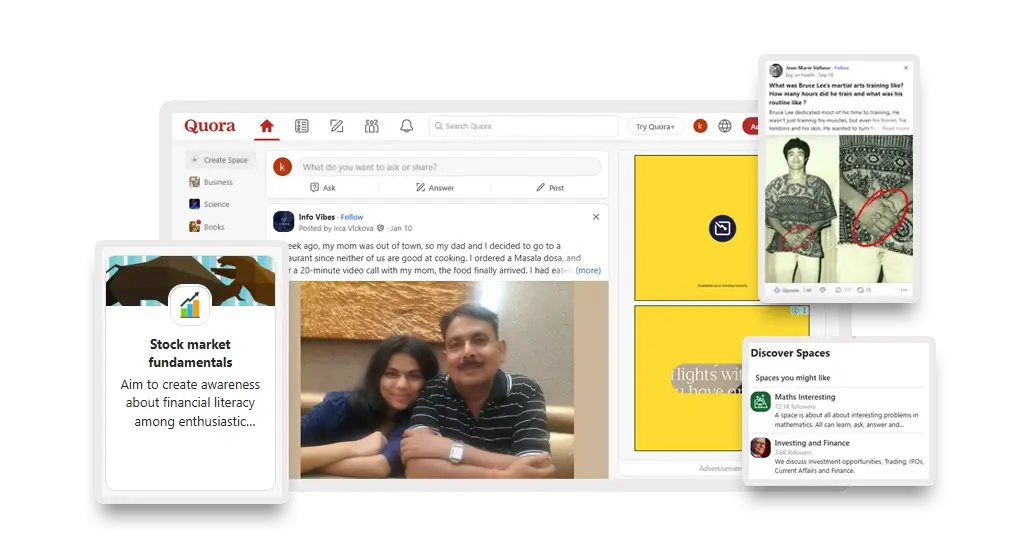Image resolution: width=1031 pixels, height=557 pixels.
Task: Open more options on Bruce Lee answer
Action: [904, 290]
